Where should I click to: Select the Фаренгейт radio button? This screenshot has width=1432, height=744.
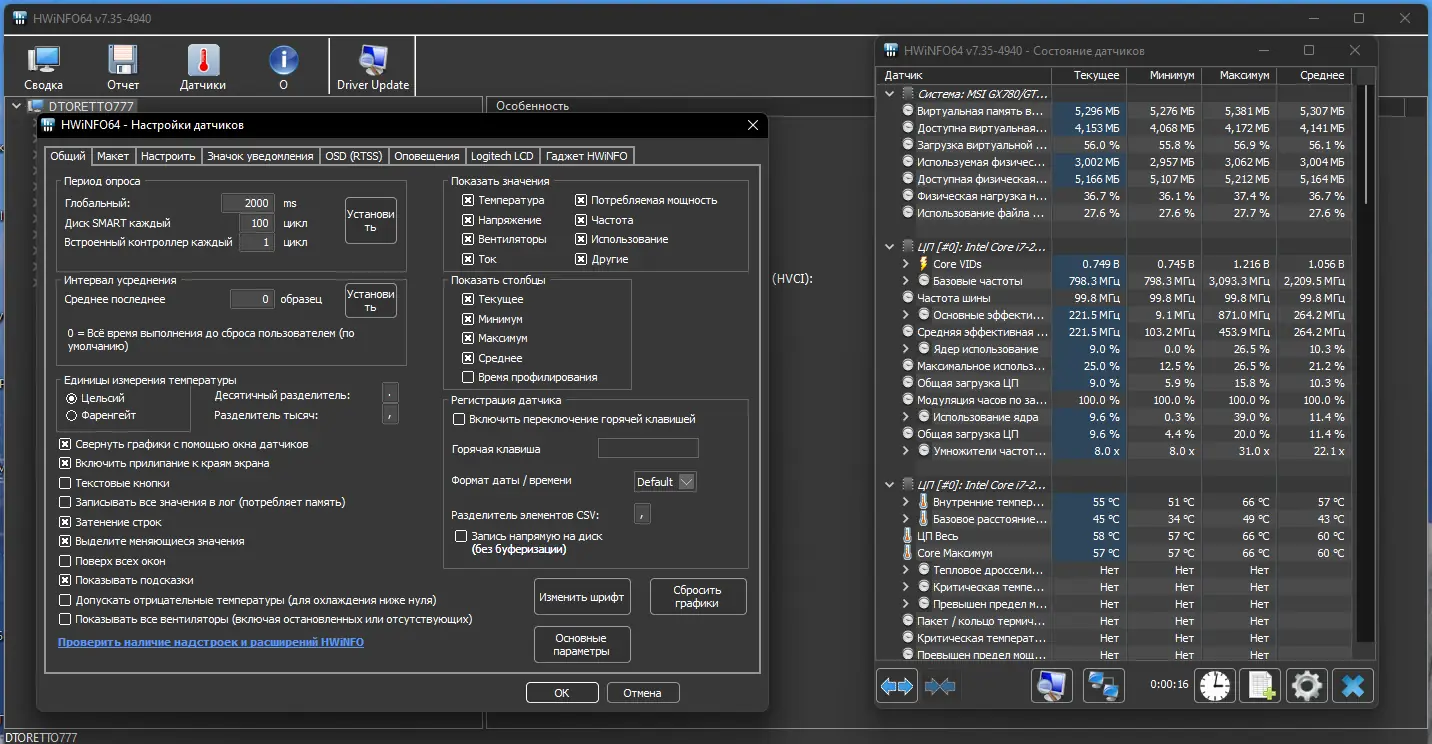pyautogui.click(x=71, y=415)
